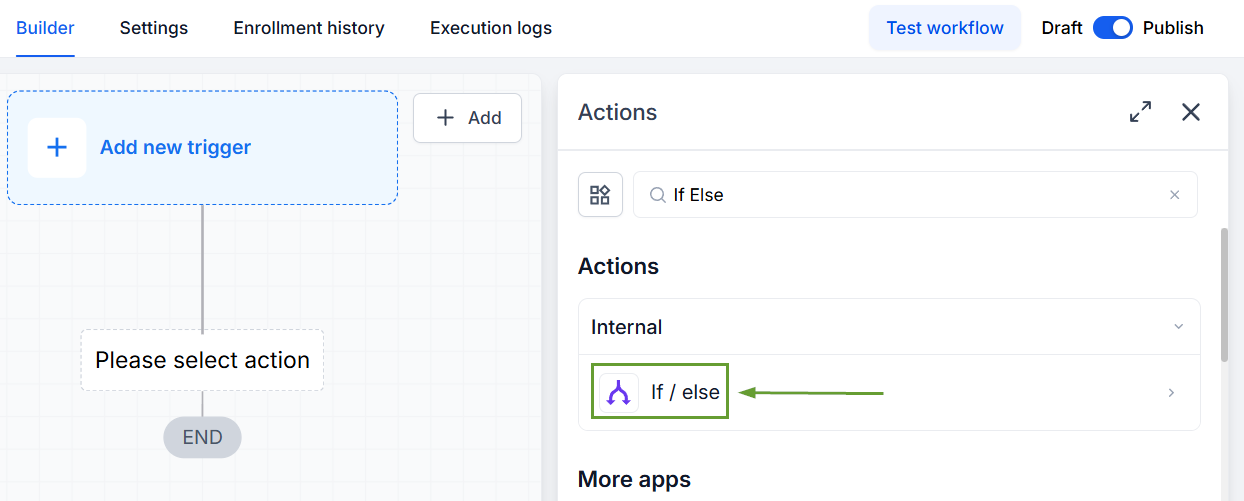Collapse the Internal section chevron
Image resolution: width=1244 pixels, height=501 pixels.
click(1178, 327)
